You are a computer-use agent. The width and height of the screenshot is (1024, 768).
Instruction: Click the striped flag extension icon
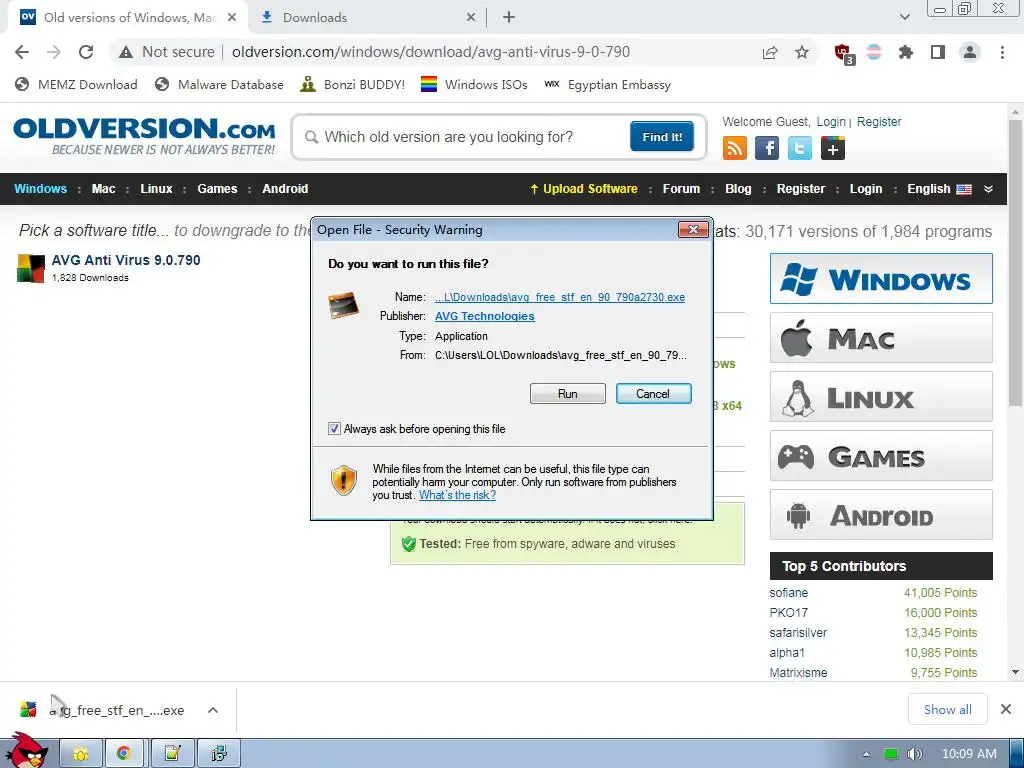click(874, 52)
